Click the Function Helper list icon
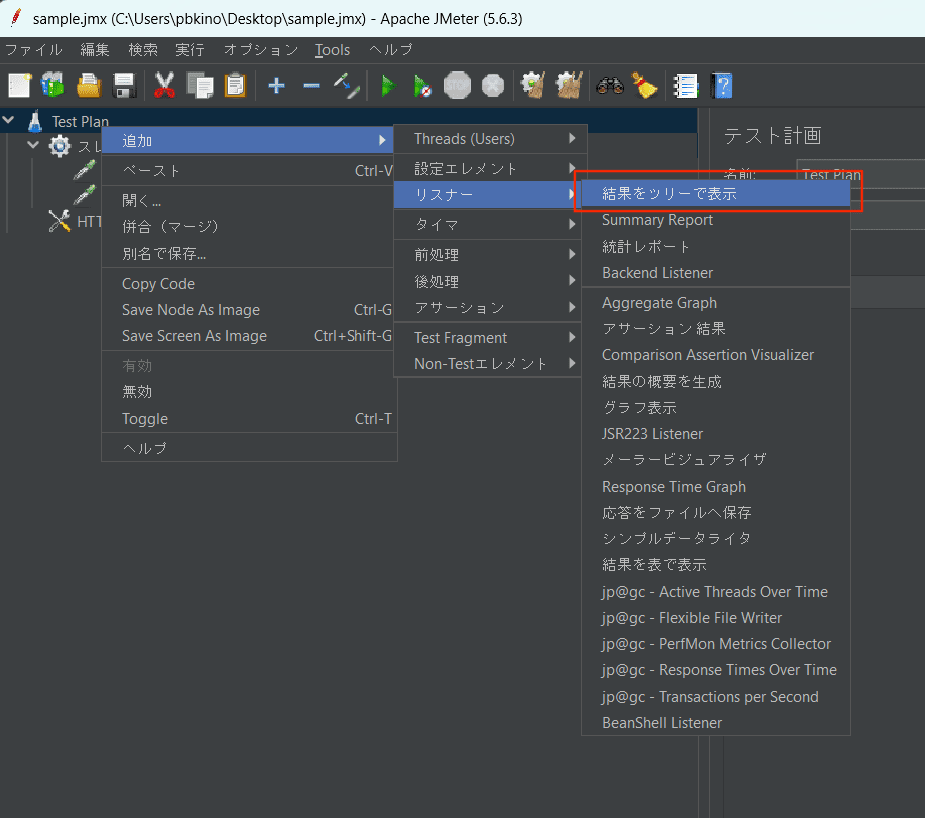The height and width of the screenshot is (818, 925). pos(685,86)
